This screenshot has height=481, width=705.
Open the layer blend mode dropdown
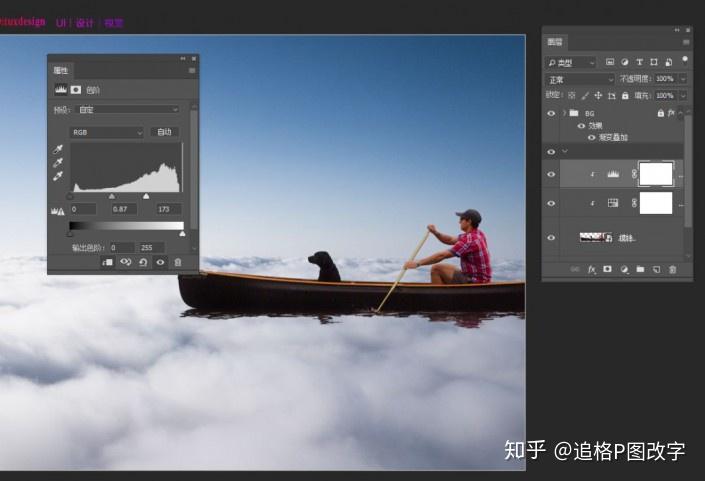click(580, 80)
